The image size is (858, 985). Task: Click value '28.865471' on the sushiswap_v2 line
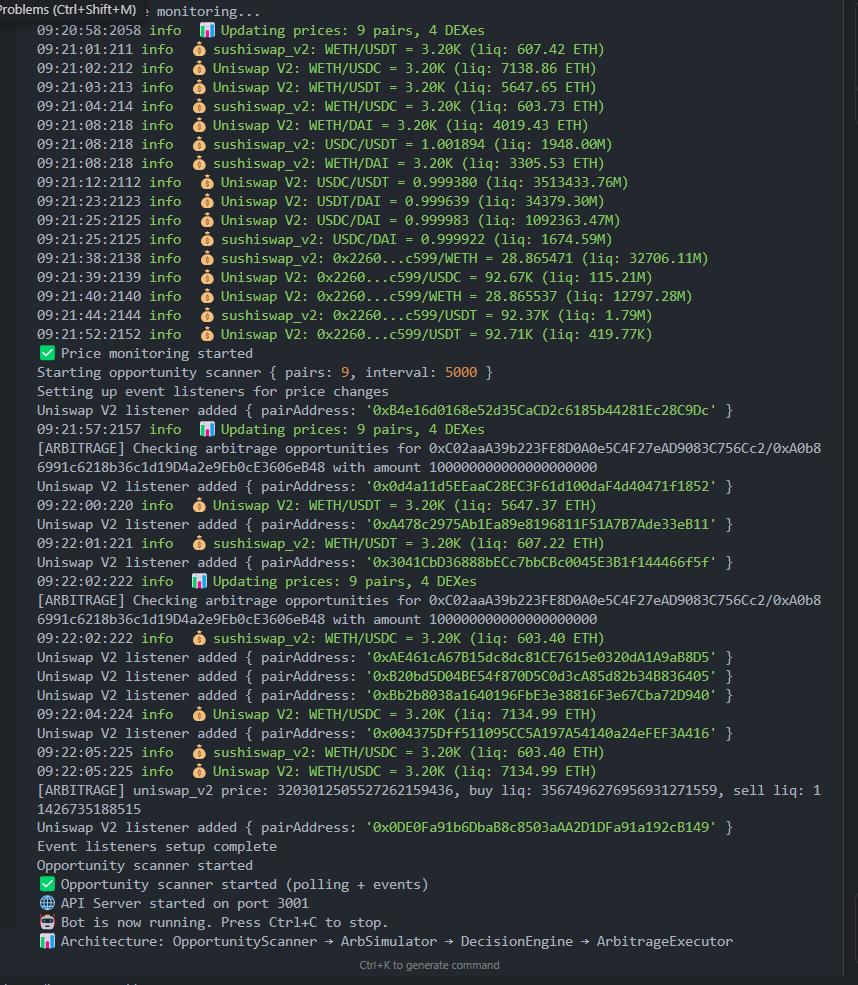tap(537, 258)
